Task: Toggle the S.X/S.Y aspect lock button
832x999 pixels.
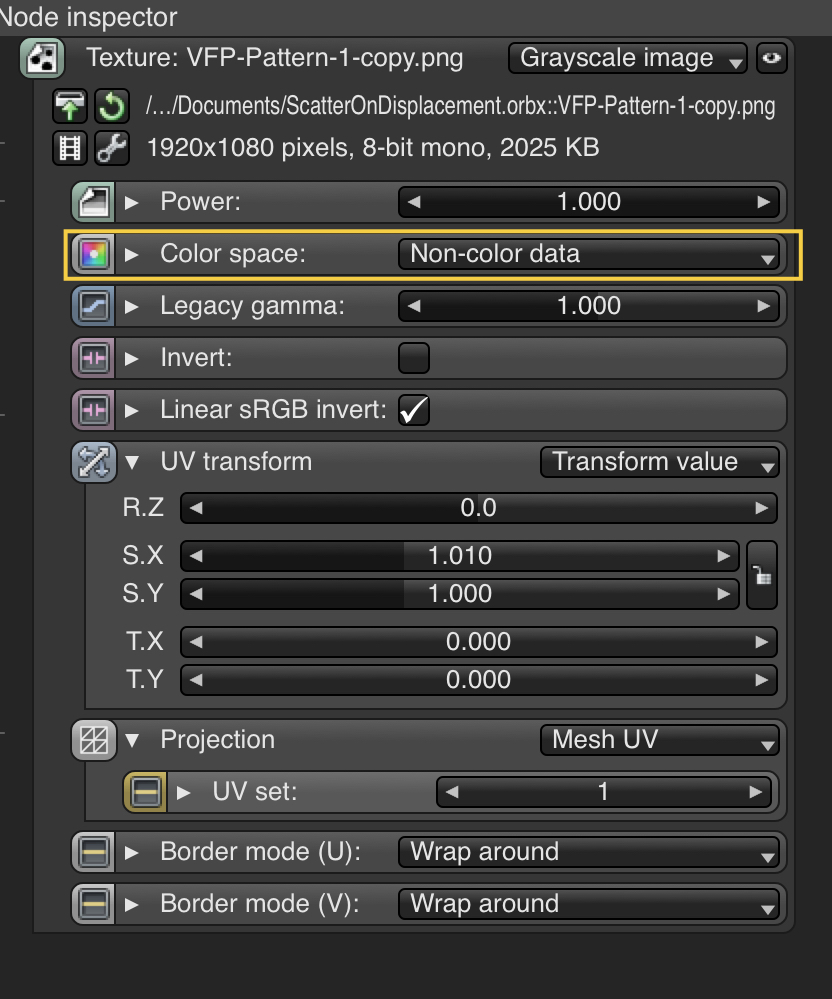Action: click(761, 575)
